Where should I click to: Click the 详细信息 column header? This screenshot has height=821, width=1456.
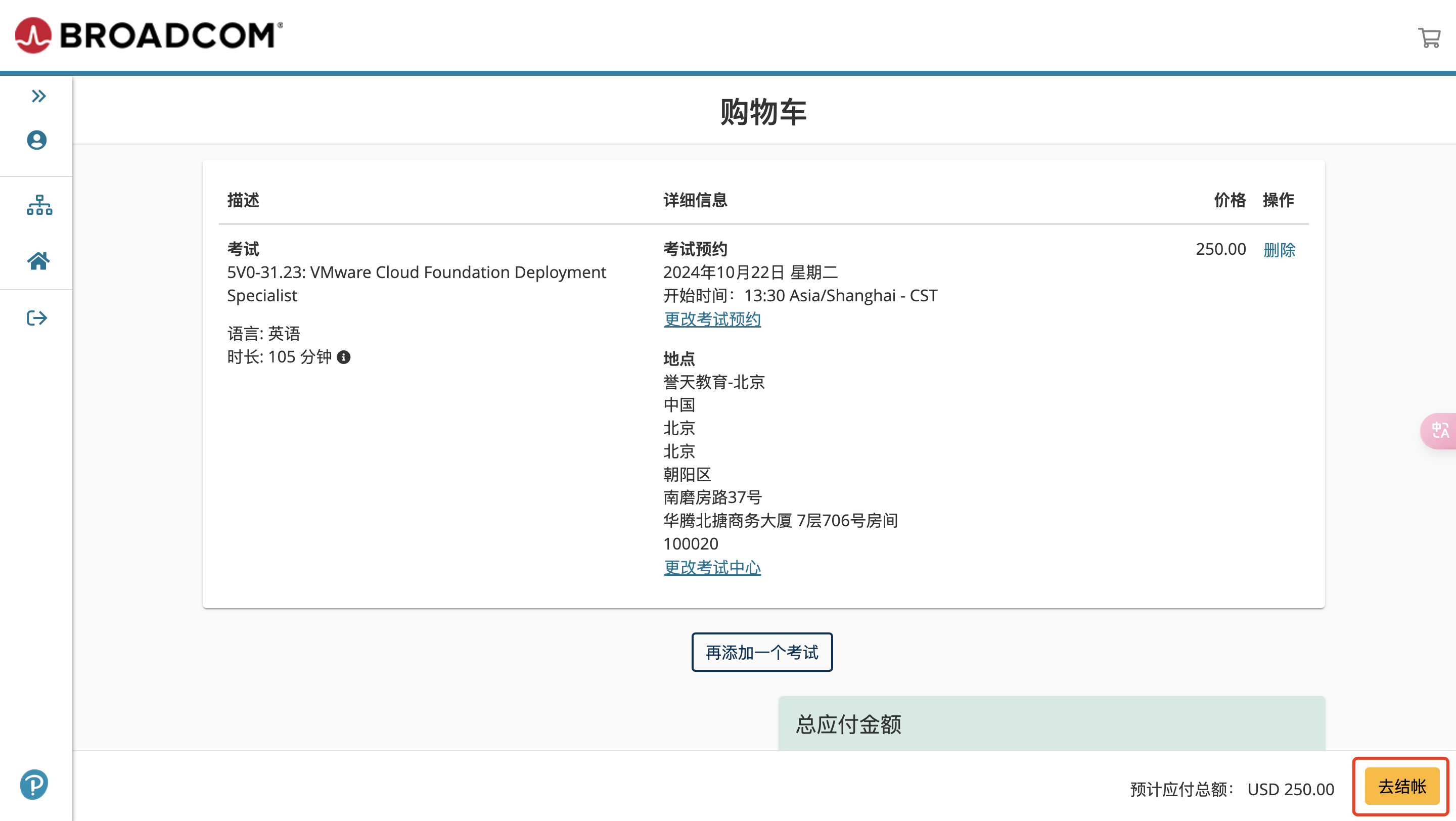tap(695, 200)
